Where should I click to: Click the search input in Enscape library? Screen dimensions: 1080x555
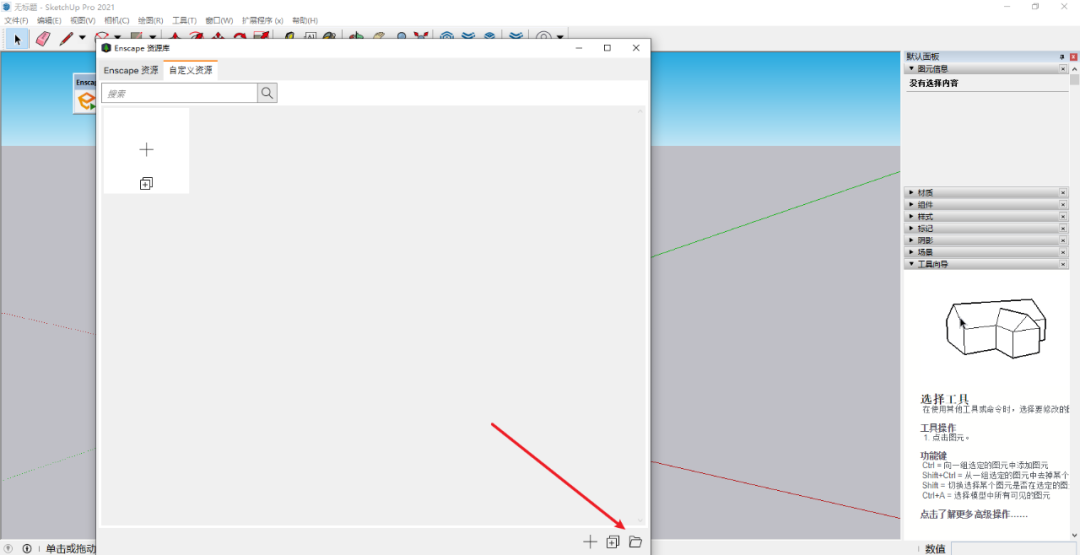(180, 93)
